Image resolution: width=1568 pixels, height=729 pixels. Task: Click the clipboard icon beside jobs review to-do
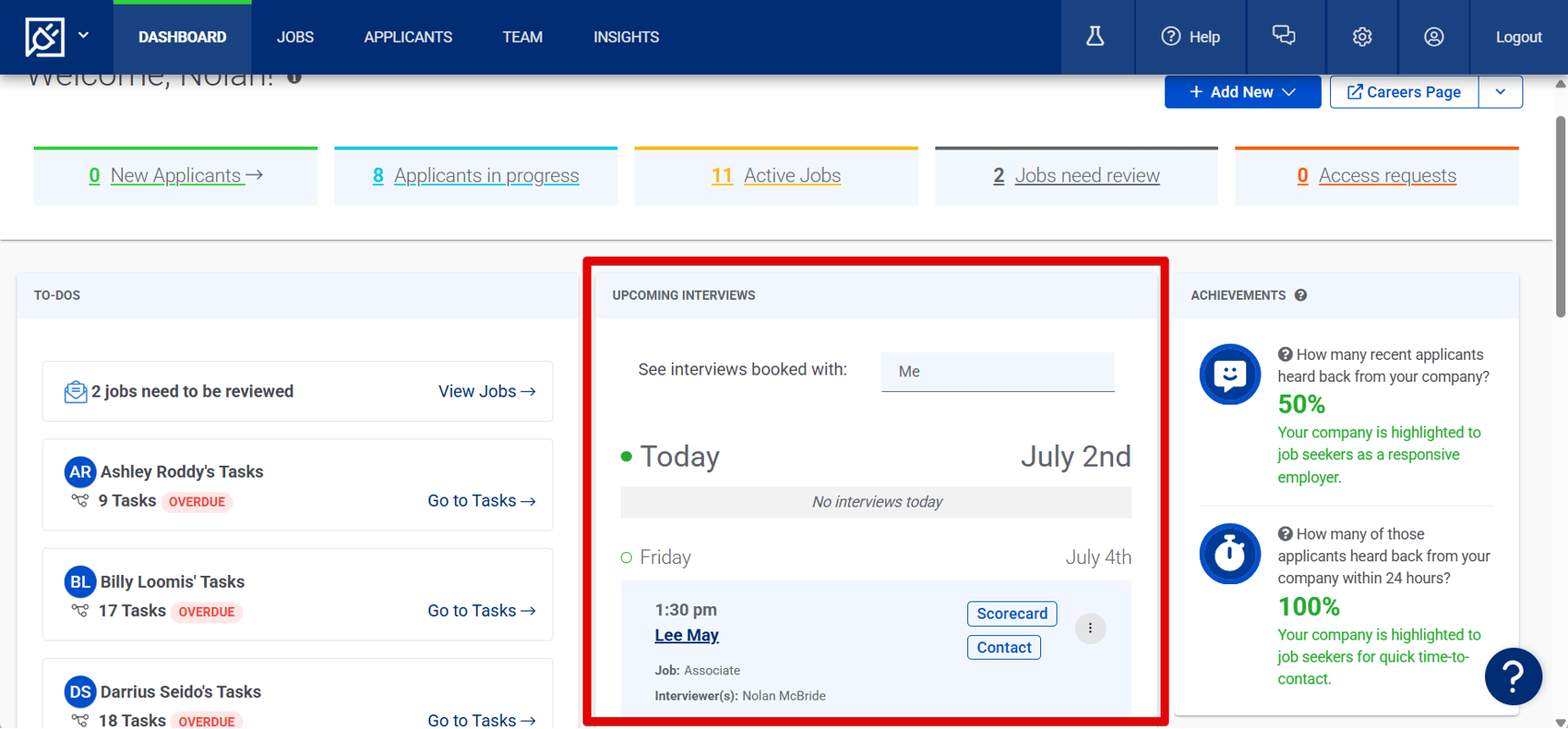[75, 391]
